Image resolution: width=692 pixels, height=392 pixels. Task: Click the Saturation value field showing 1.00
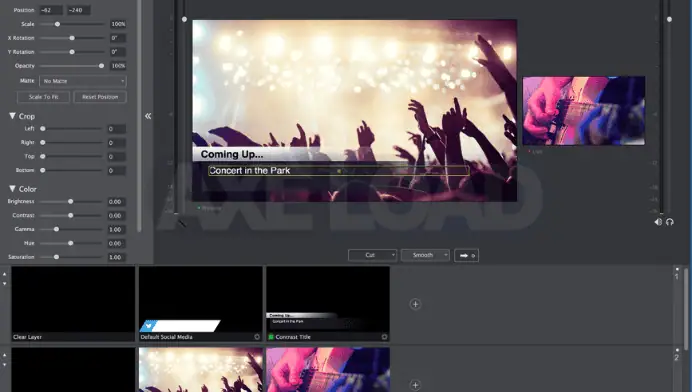point(117,257)
